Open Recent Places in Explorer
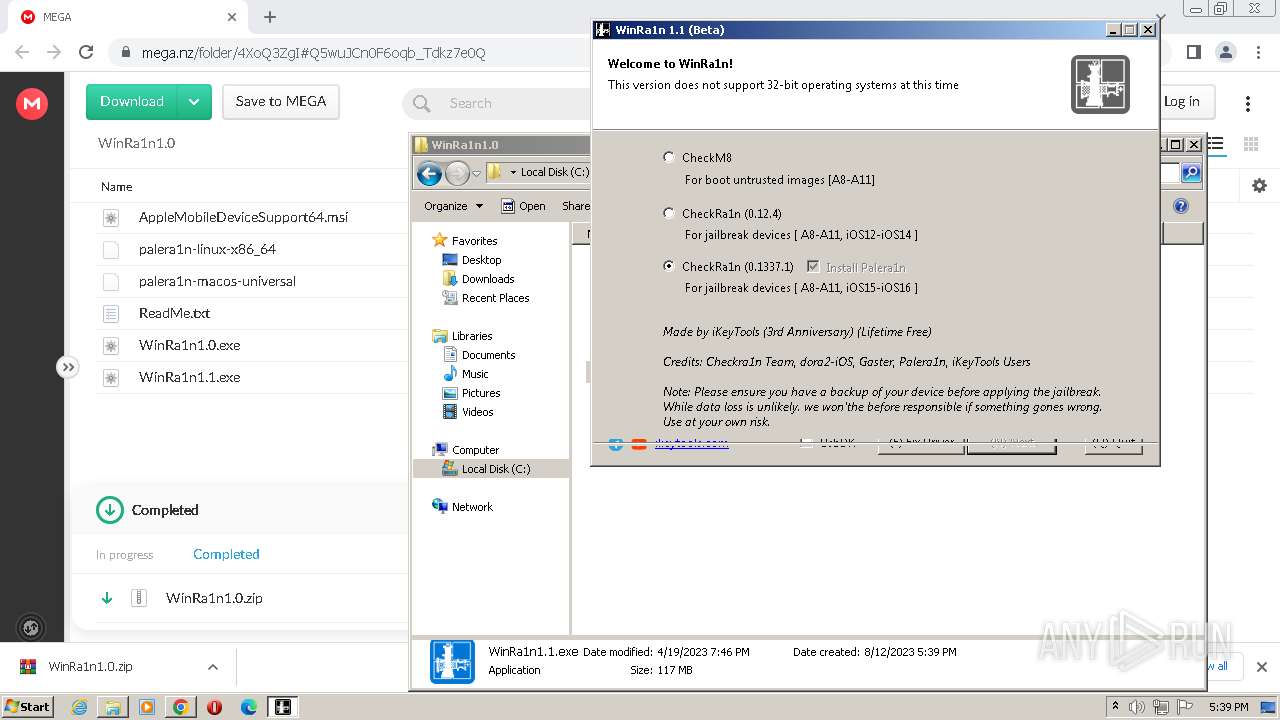This screenshot has width=1280, height=720. pyautogui.click(x=485, y=298)
